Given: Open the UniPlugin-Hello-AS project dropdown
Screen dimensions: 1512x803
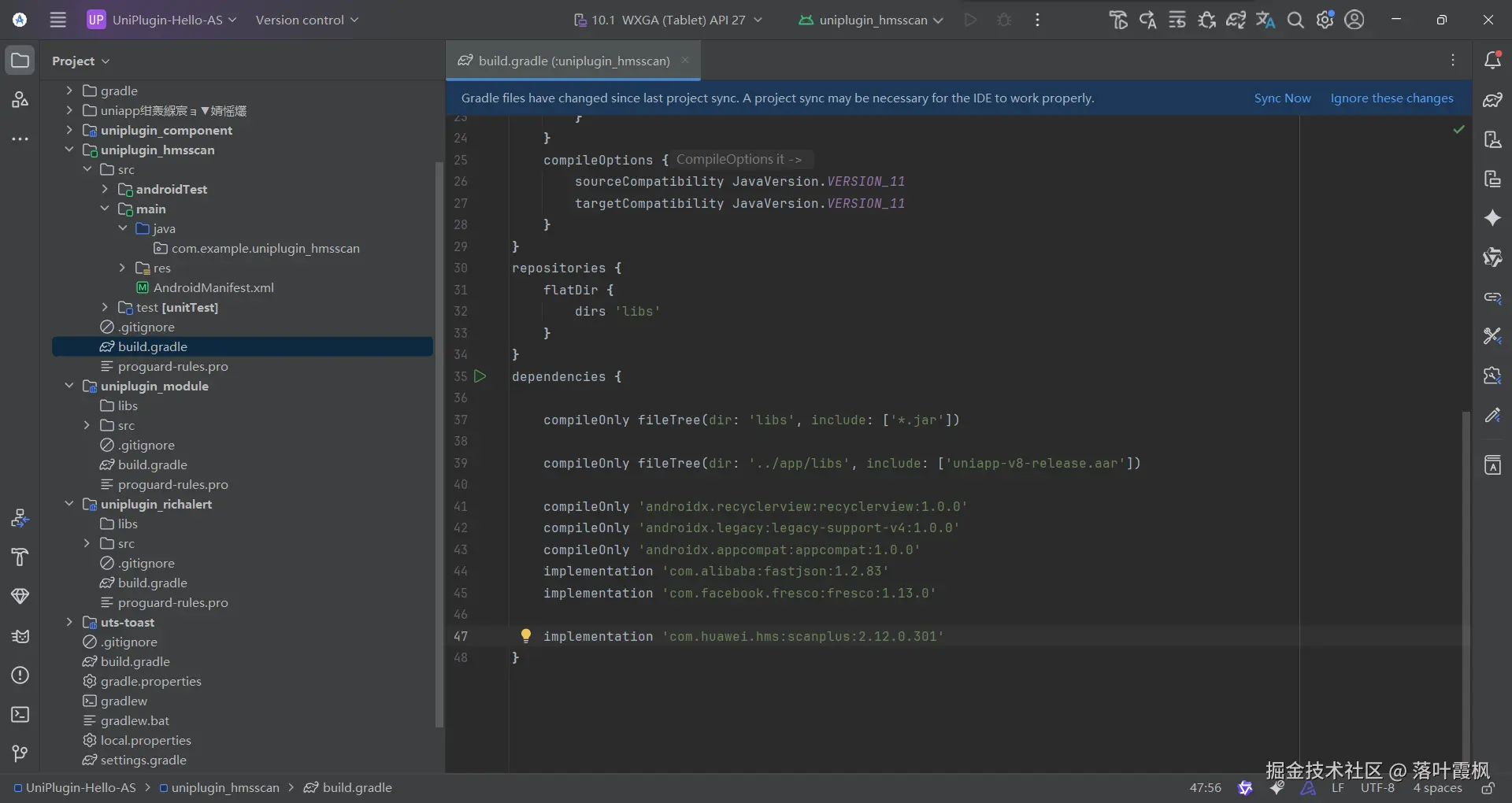Looking at the screenshot, I should (x=162, y=20).
